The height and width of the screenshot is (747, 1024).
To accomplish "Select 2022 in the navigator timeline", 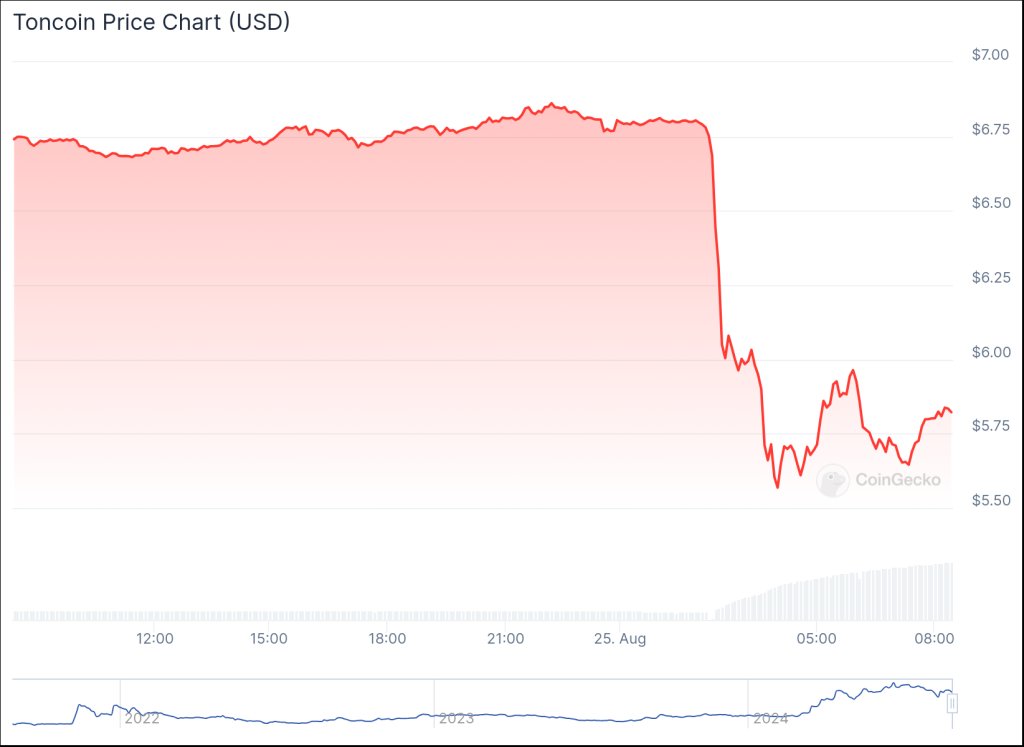I will click(141, 718).
